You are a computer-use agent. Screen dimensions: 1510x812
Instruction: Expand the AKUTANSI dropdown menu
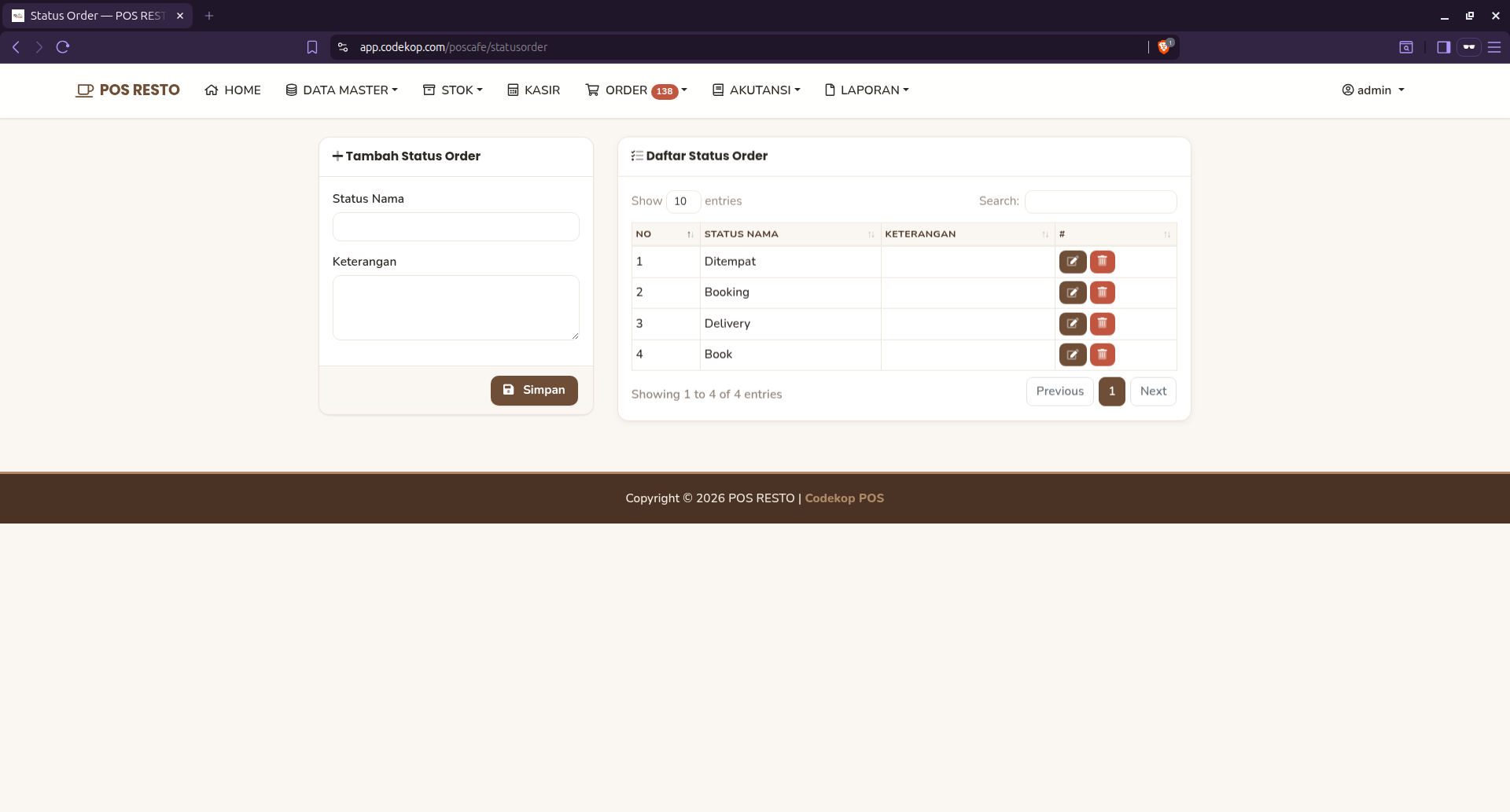click(757, 90)
